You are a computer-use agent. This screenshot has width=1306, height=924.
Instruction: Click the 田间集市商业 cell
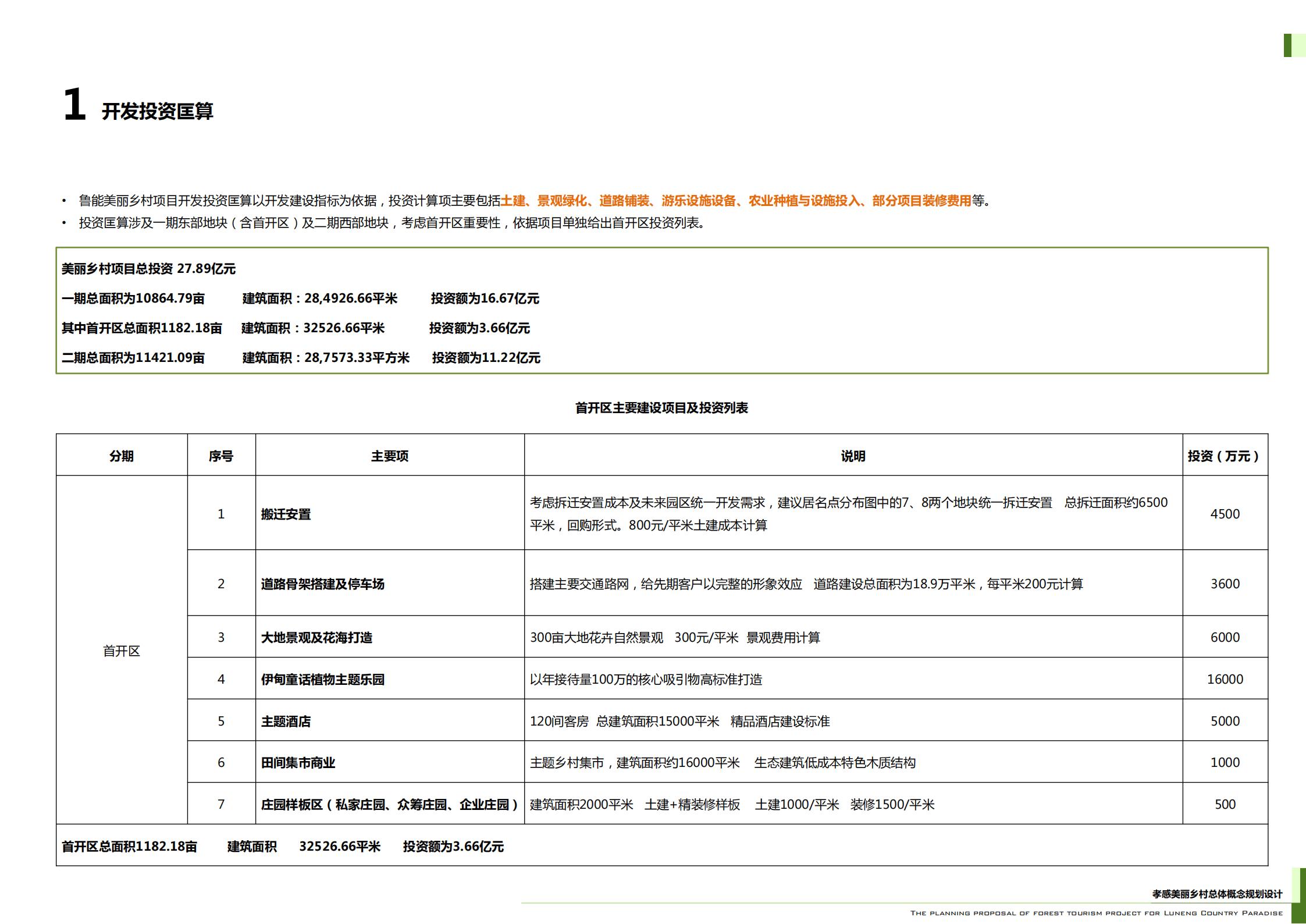(x=390, y=762)
